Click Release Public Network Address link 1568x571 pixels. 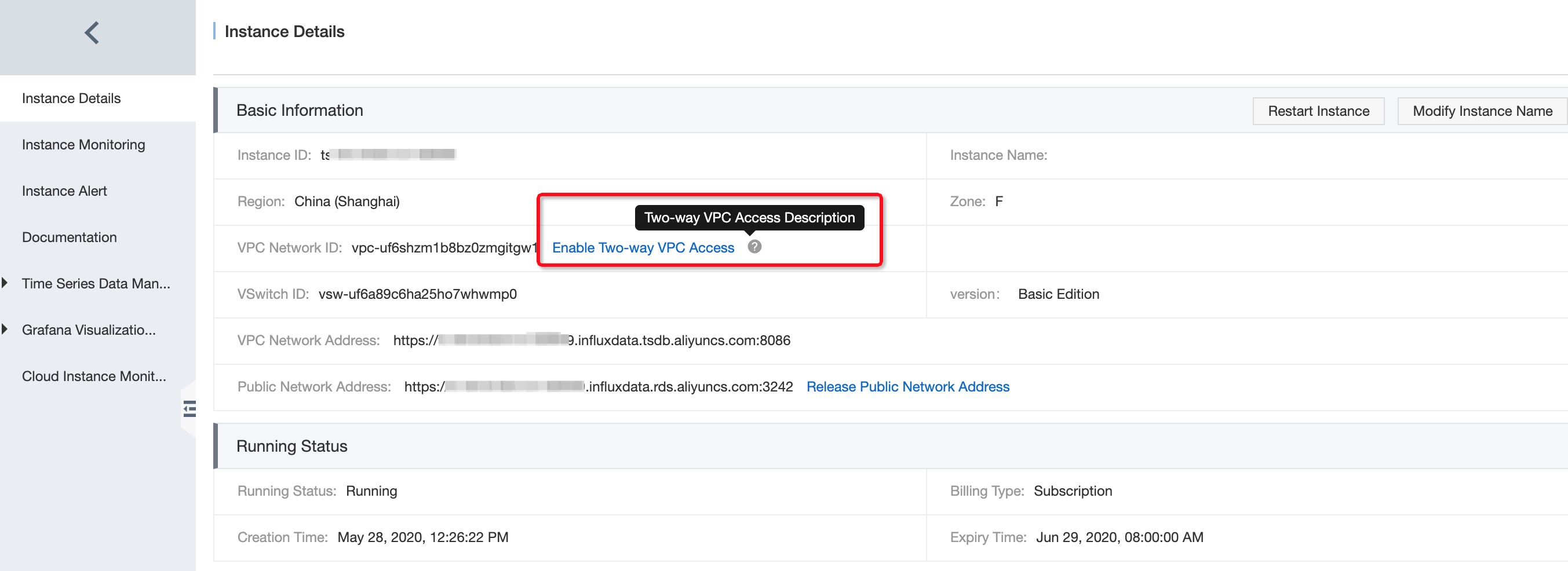click(907, 387)
